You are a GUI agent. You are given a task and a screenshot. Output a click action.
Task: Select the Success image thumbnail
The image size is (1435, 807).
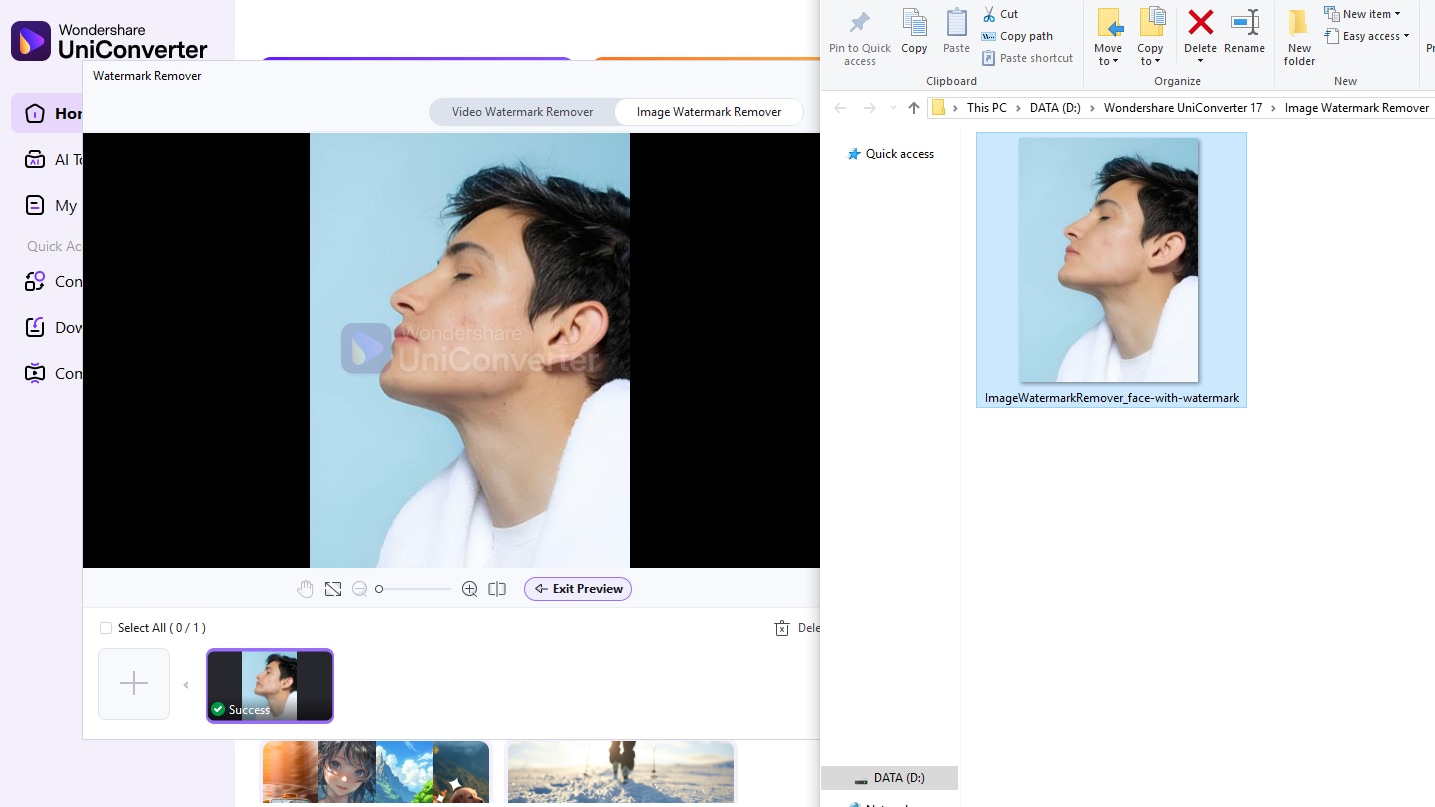pos(270,685)
